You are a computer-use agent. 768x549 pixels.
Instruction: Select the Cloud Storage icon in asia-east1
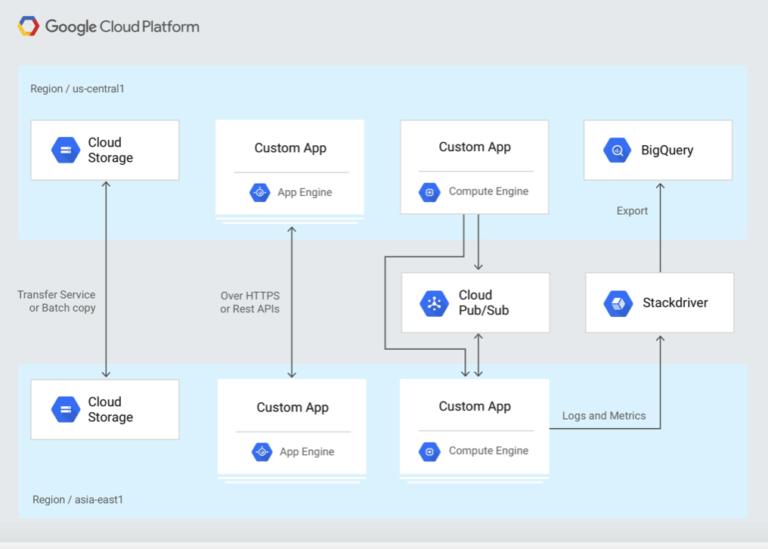point(66,409)
